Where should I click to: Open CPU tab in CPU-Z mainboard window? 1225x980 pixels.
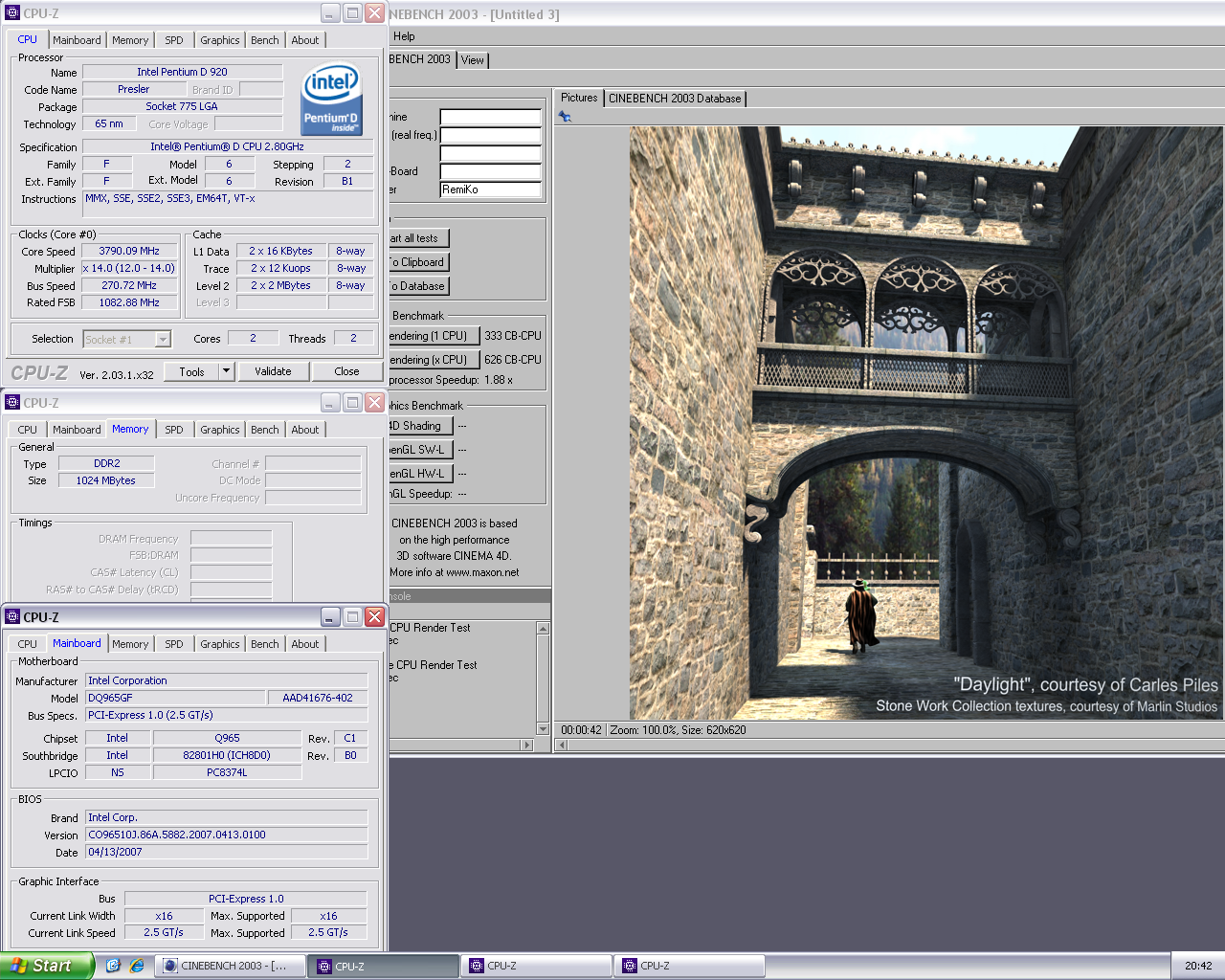tap(28, 644)
